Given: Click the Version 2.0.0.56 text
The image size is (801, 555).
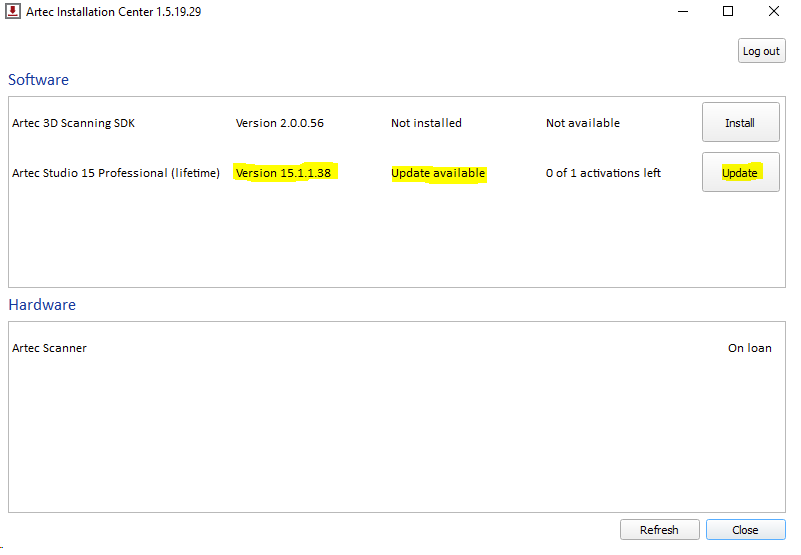Looking at the screenshot, I should (279, 123).
